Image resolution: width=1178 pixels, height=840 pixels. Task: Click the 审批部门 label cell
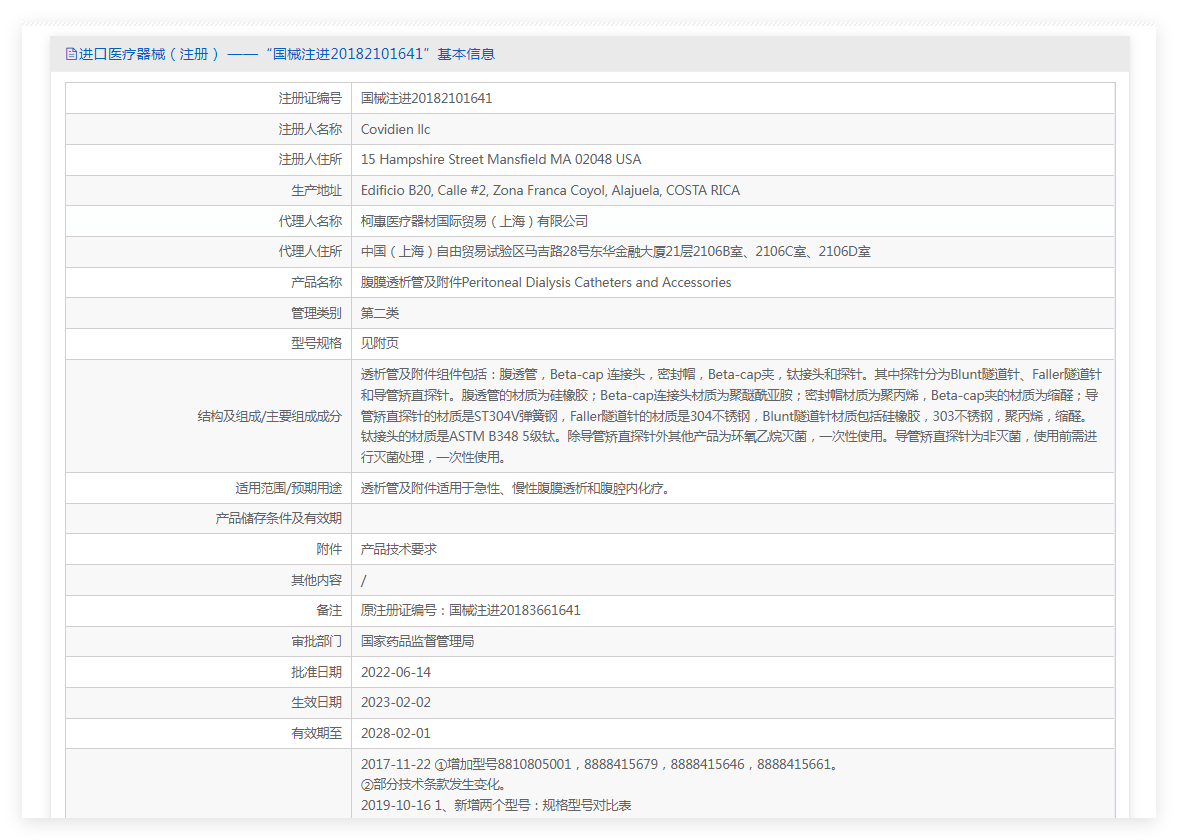tap(209, 641)
